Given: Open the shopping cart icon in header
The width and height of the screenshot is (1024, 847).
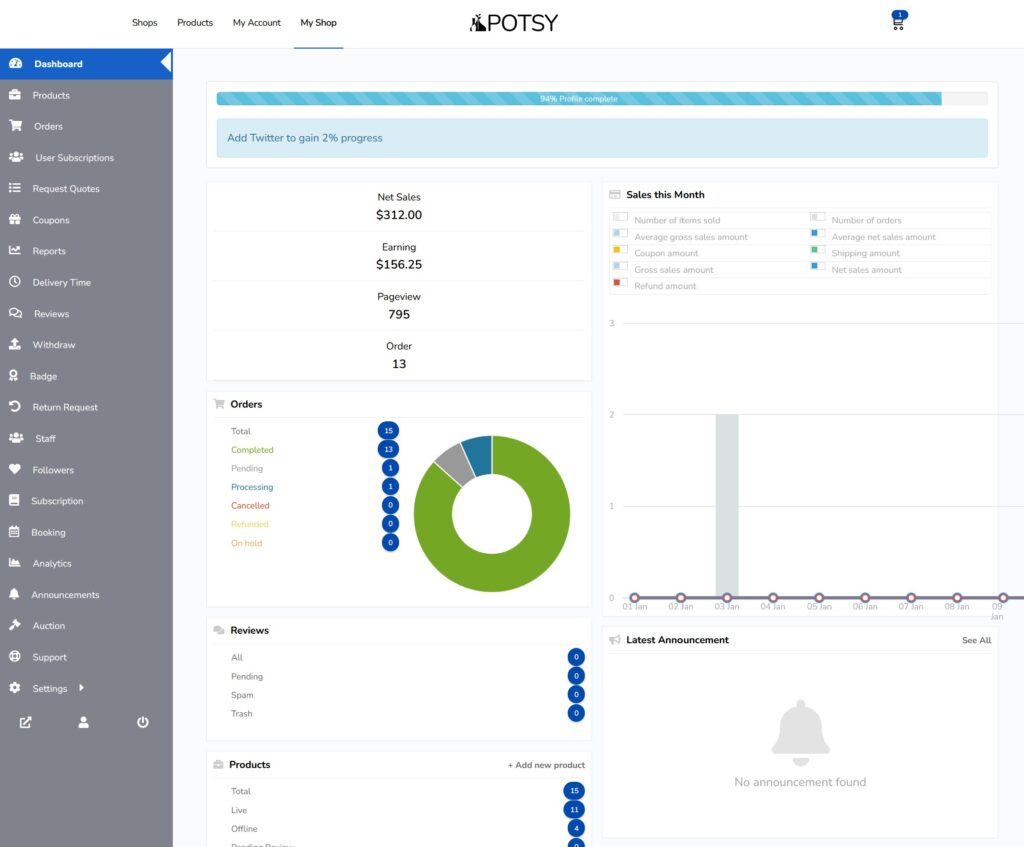Looking at the screenshot, I should pos(898,22).
